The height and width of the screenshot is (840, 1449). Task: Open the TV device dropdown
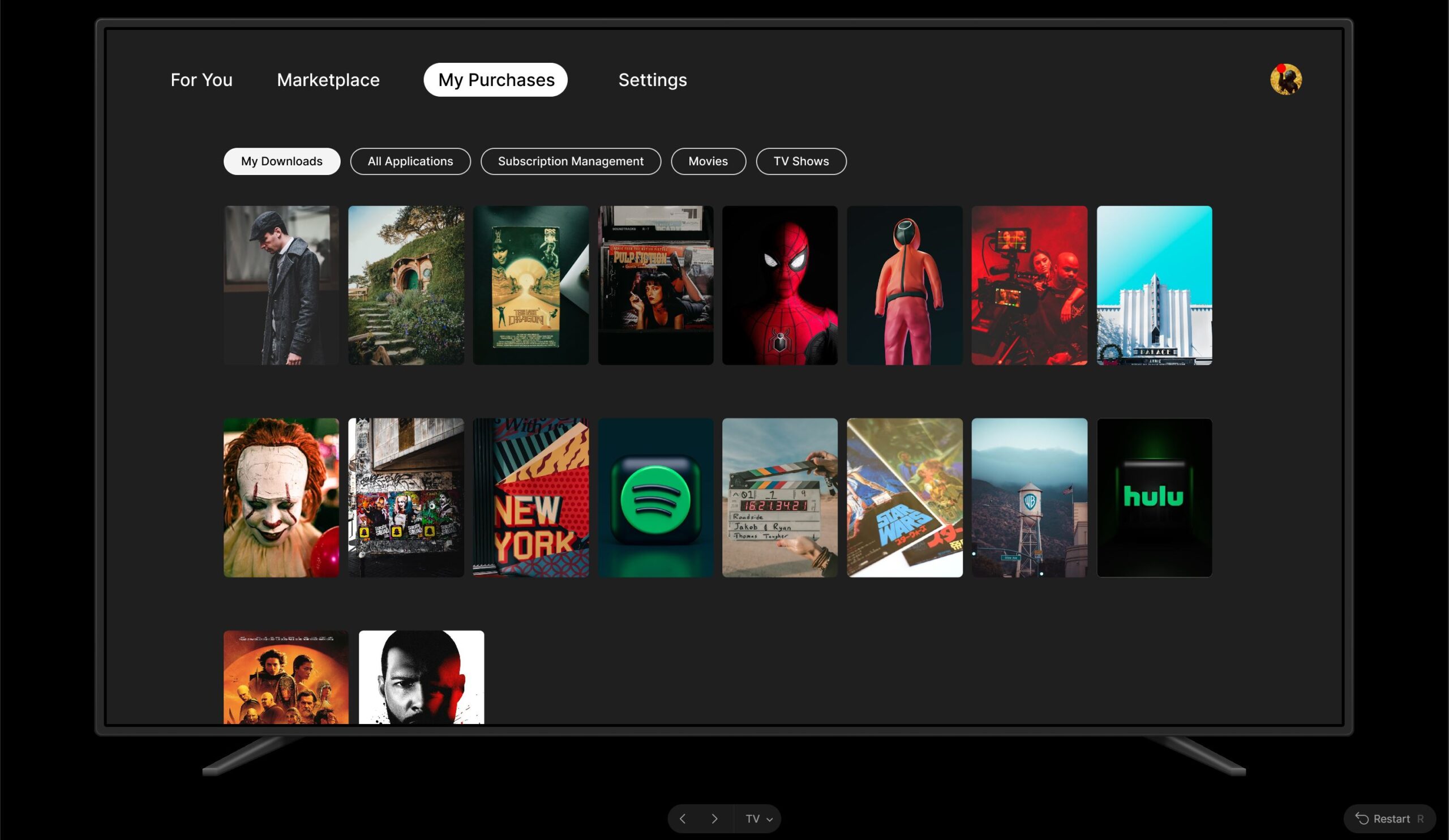pyautogui.click(x=758, y=818)
